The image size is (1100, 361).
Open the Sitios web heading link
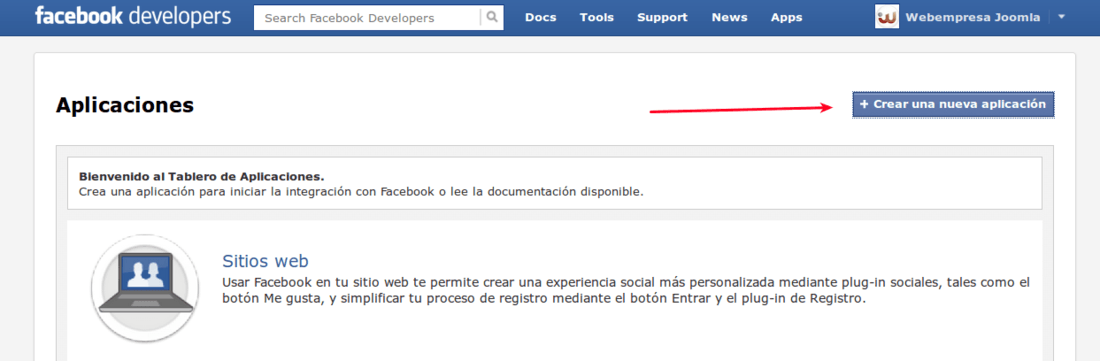point(265,261)
